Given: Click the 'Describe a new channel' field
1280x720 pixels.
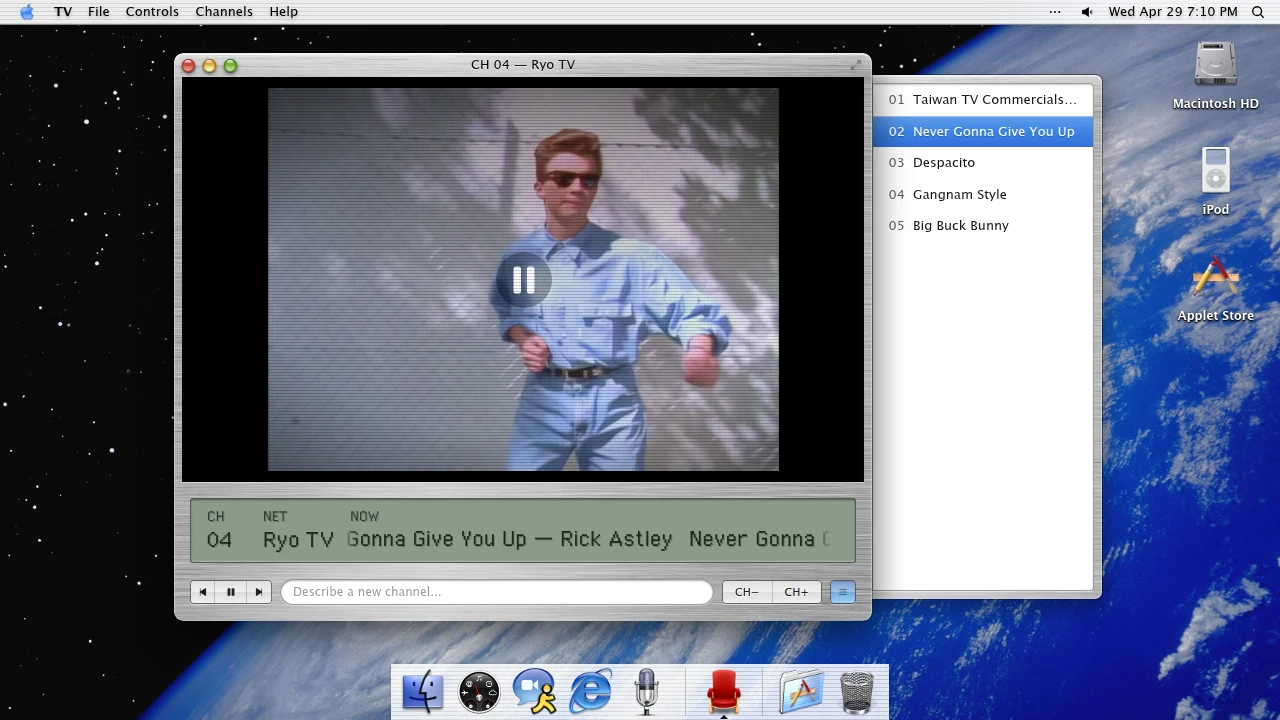Looking at the screenshot, I should click(497, 592).
